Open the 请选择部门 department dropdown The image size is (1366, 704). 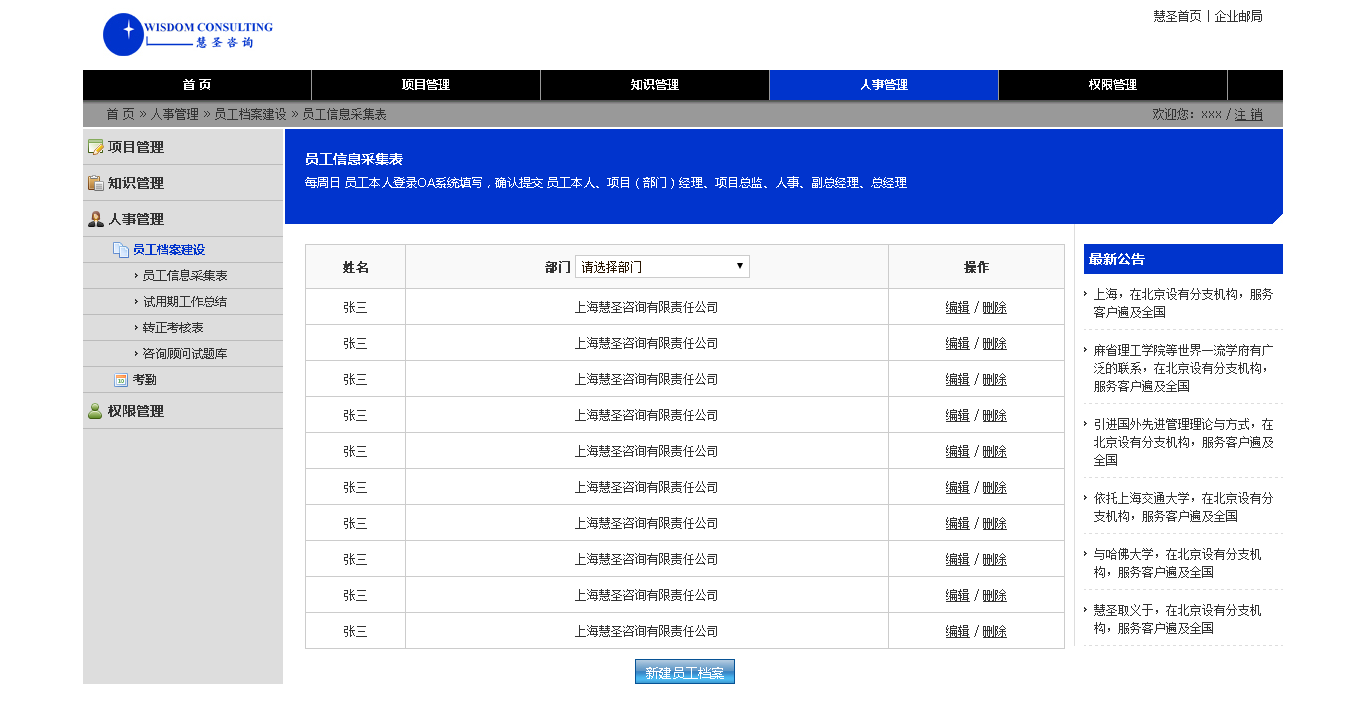coord(662,267)
